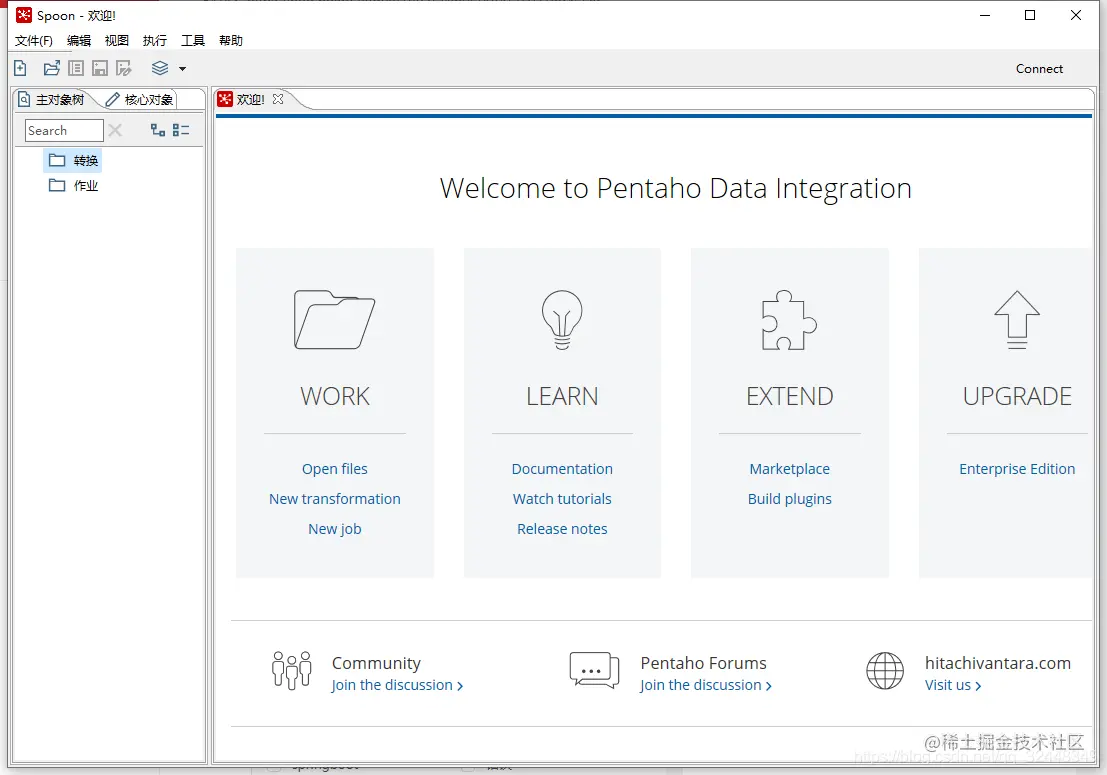Click the New file toolbar icon

click(x=20, y=68)
